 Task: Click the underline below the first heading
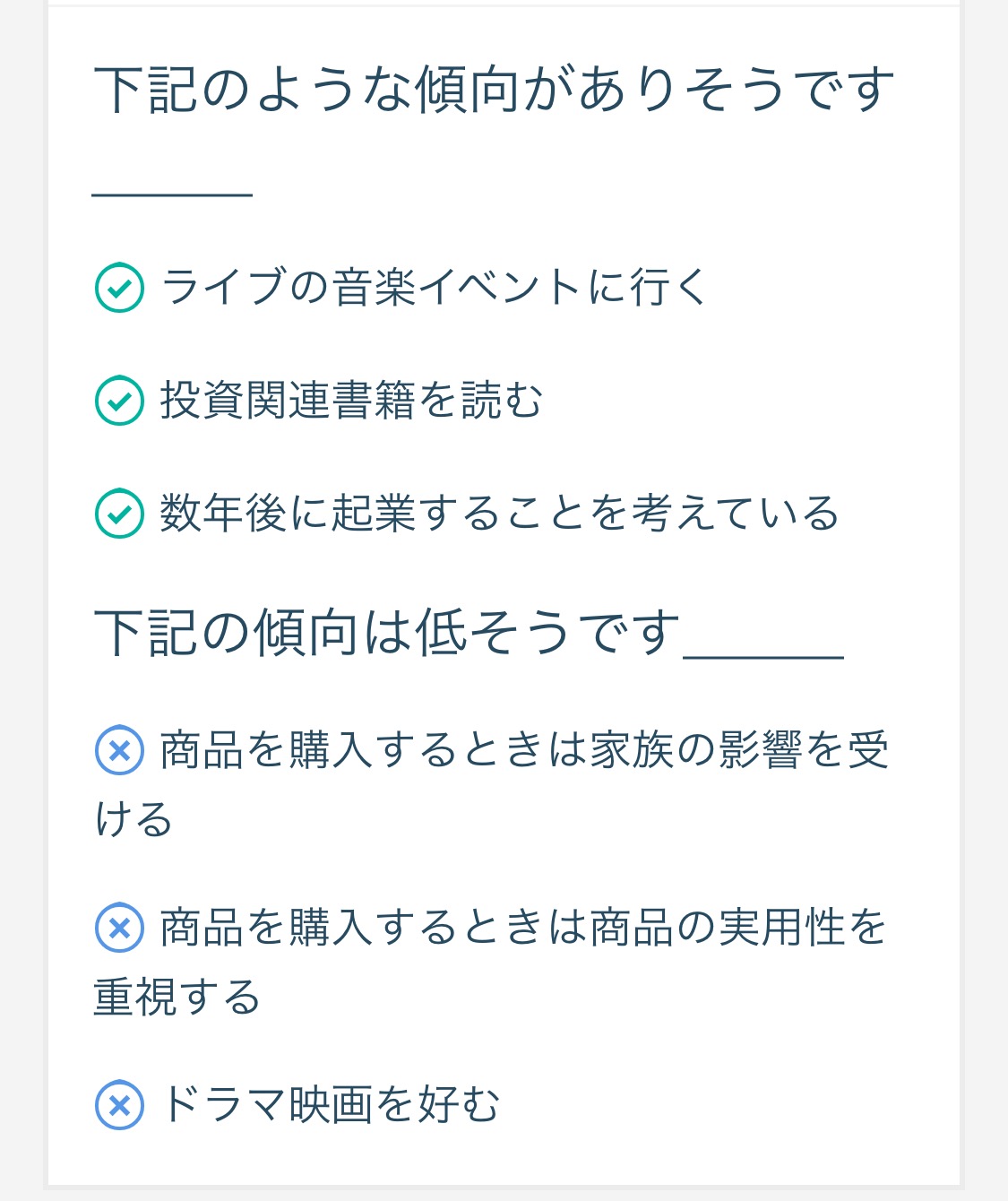coord(172,194)
